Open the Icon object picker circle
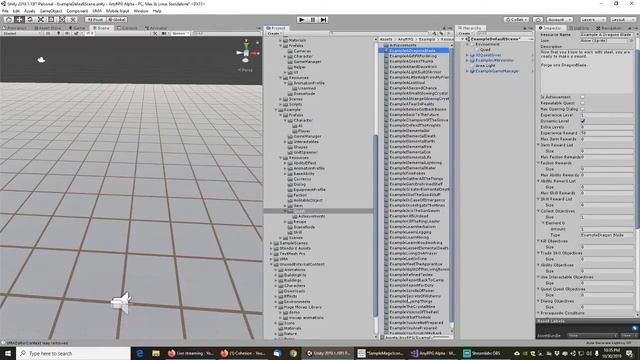Screen dimensions: 640x360 631,41
